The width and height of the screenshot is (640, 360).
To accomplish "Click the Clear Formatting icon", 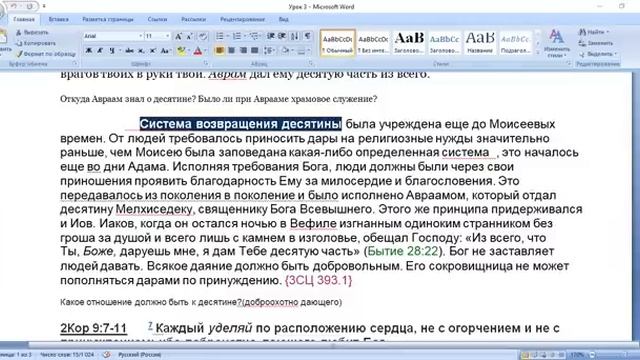I will click(203, 36).
